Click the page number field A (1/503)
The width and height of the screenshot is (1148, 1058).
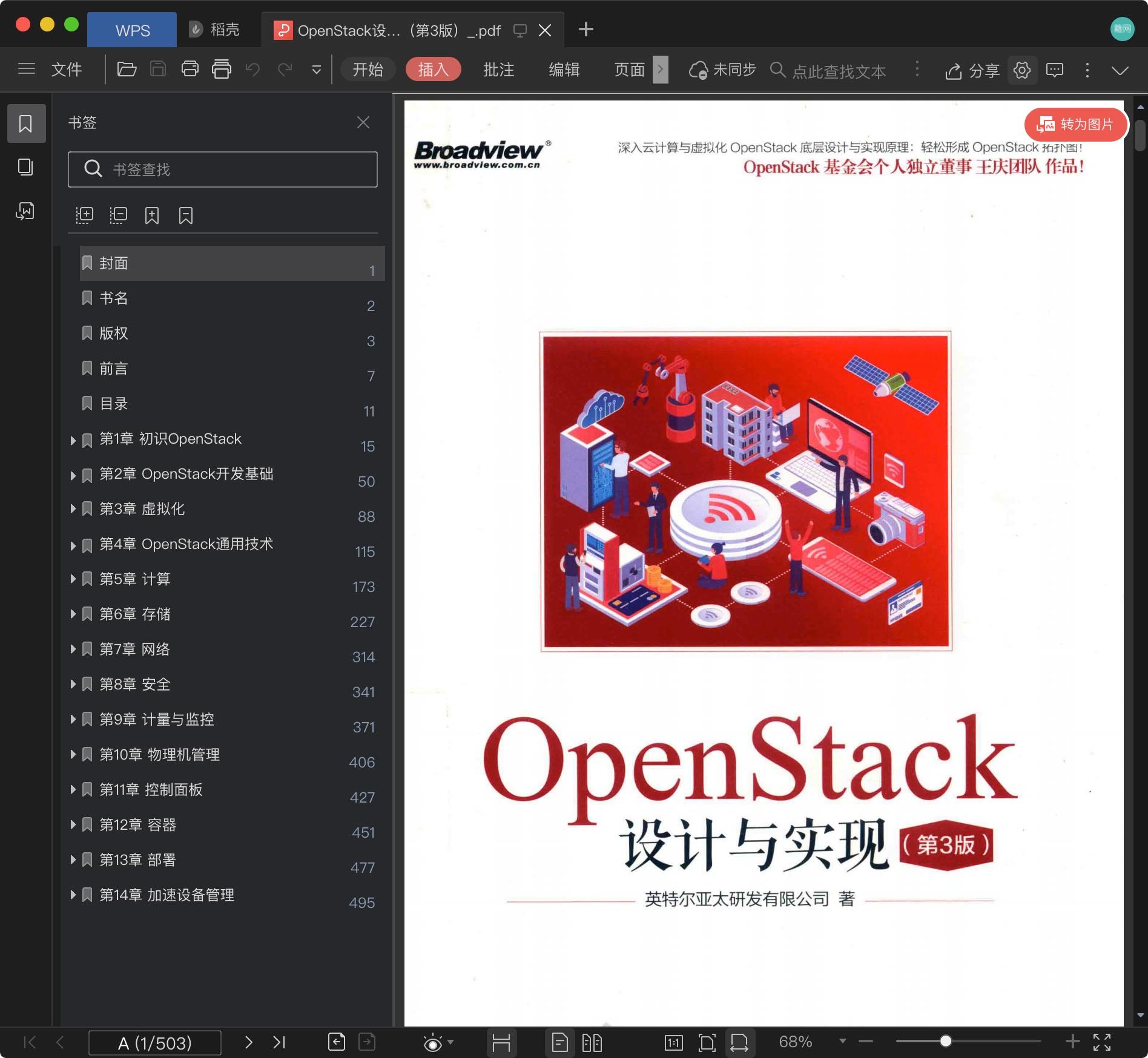155,1043
